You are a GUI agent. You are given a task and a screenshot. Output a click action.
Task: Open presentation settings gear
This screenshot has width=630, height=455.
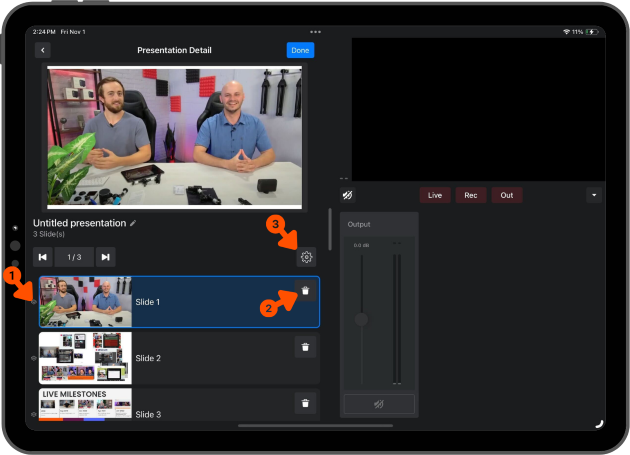pos(306,257)
